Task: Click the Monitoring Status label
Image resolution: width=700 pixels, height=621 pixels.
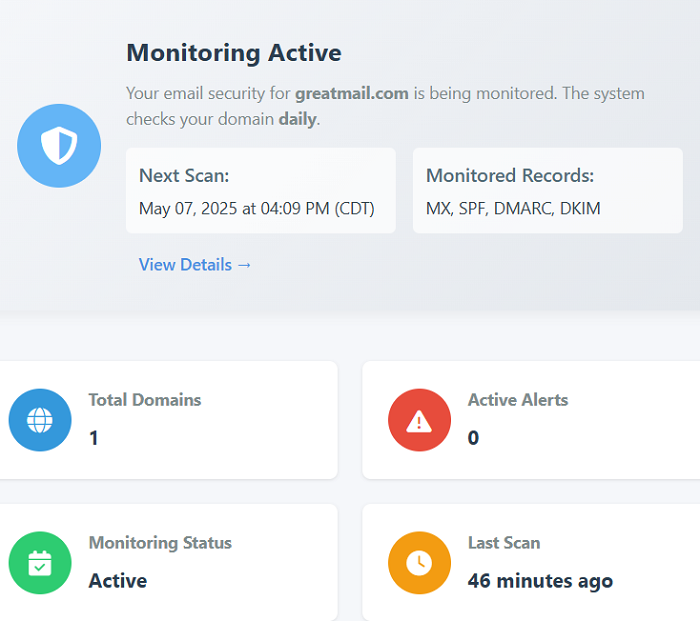Action: click(x=160, y=543)
